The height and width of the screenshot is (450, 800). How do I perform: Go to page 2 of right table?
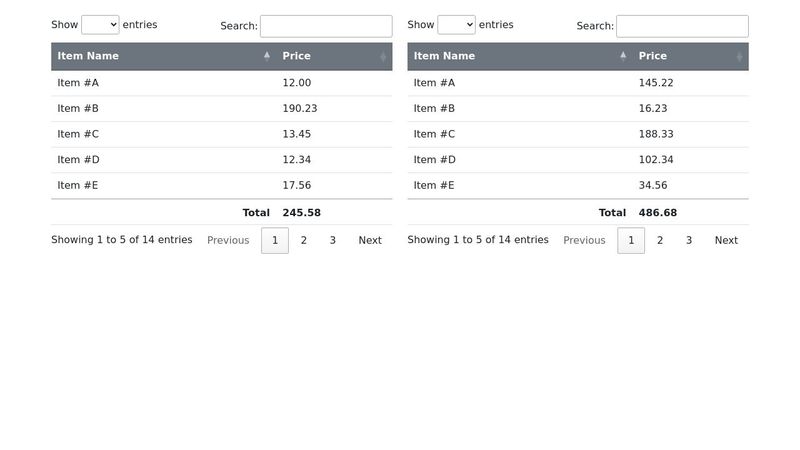(x=660, y=240)
